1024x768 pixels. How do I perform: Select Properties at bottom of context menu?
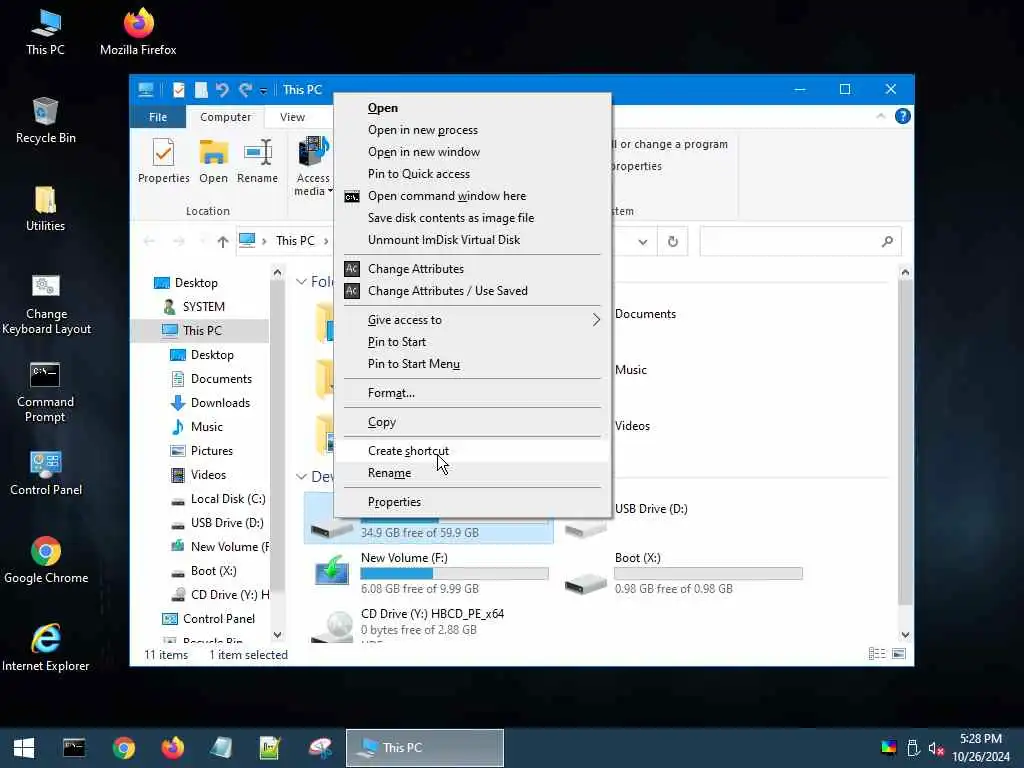click(473, 502)
